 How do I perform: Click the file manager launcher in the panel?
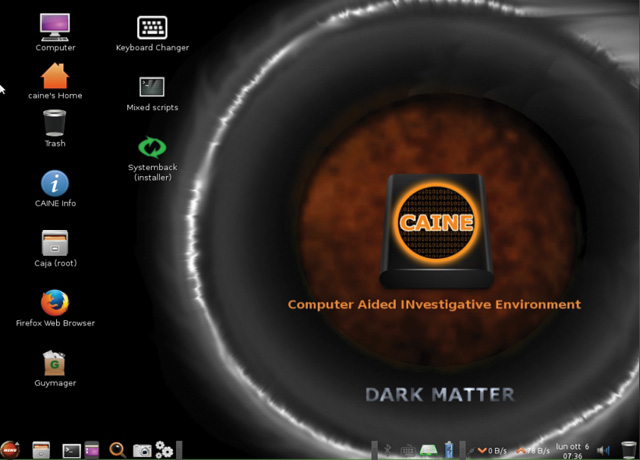pyautogui.click(x=41, y=450)
